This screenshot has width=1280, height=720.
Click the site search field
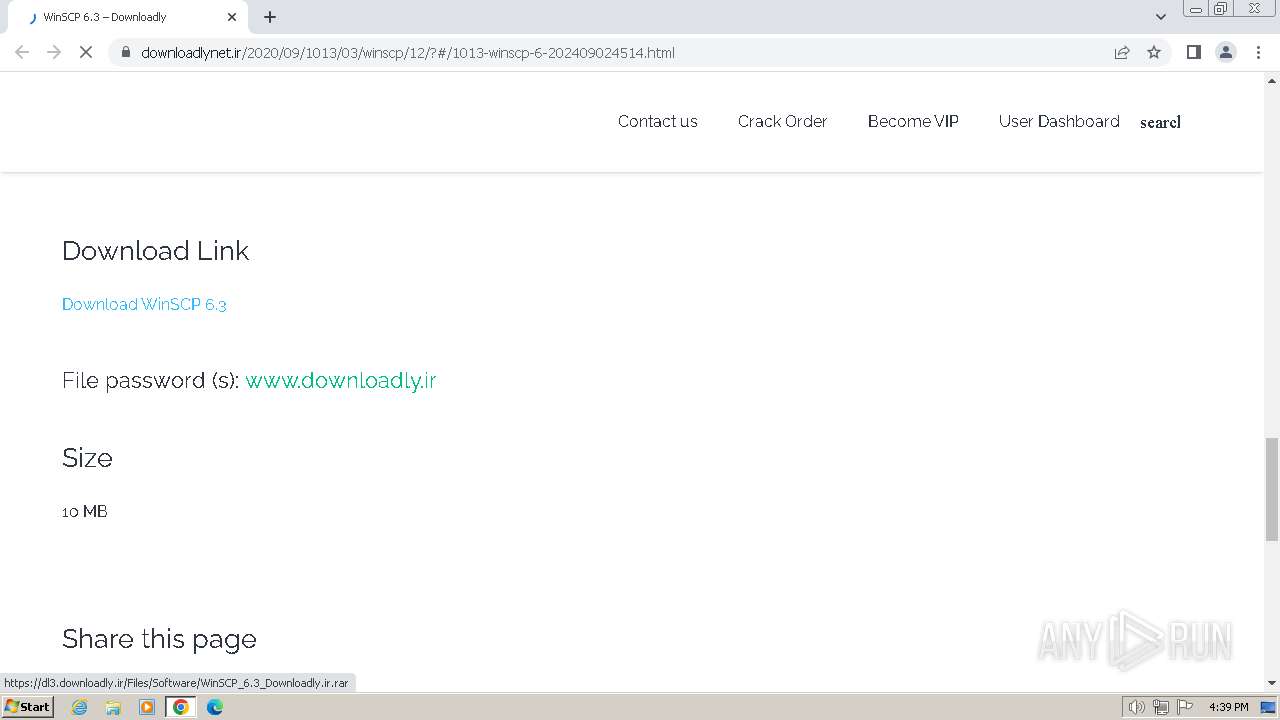(1160, 122)
